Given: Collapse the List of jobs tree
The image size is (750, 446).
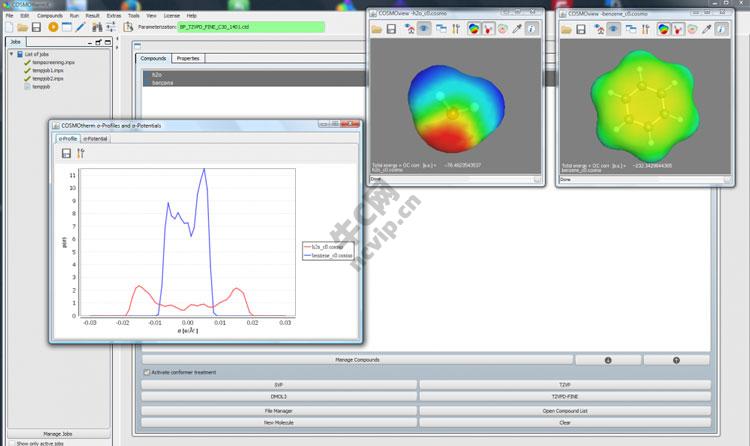Looking at the screenshot, I should 11,54.
